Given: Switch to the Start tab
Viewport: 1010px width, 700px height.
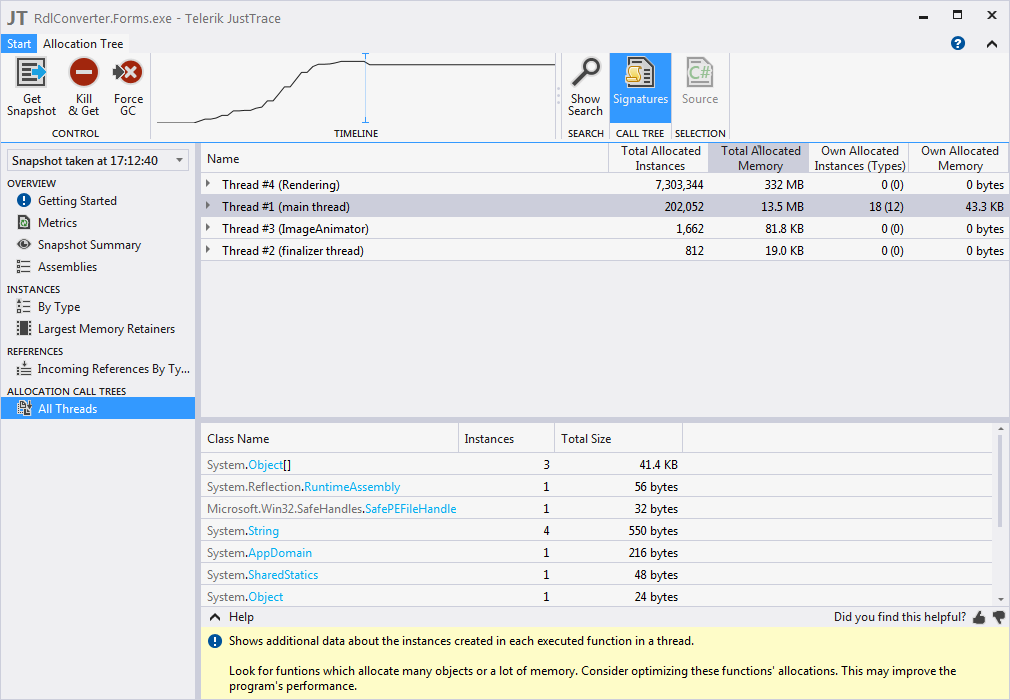Looking at the screenshot, I should pyautogui.click(x=19, y=44).
